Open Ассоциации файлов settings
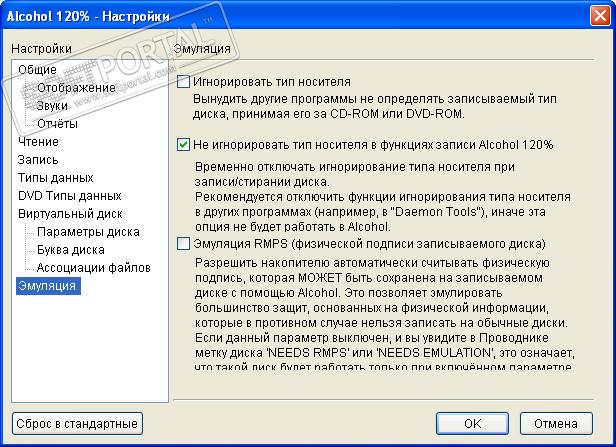The height and width of the screenshot is (447, 616). point(94,268)
